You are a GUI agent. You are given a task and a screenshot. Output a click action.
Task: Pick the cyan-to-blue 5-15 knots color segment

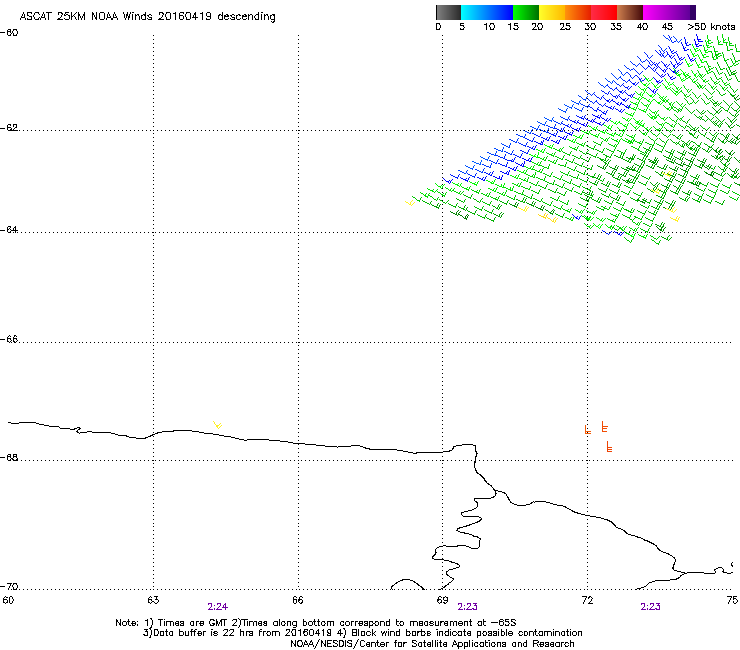coord(487,12)
